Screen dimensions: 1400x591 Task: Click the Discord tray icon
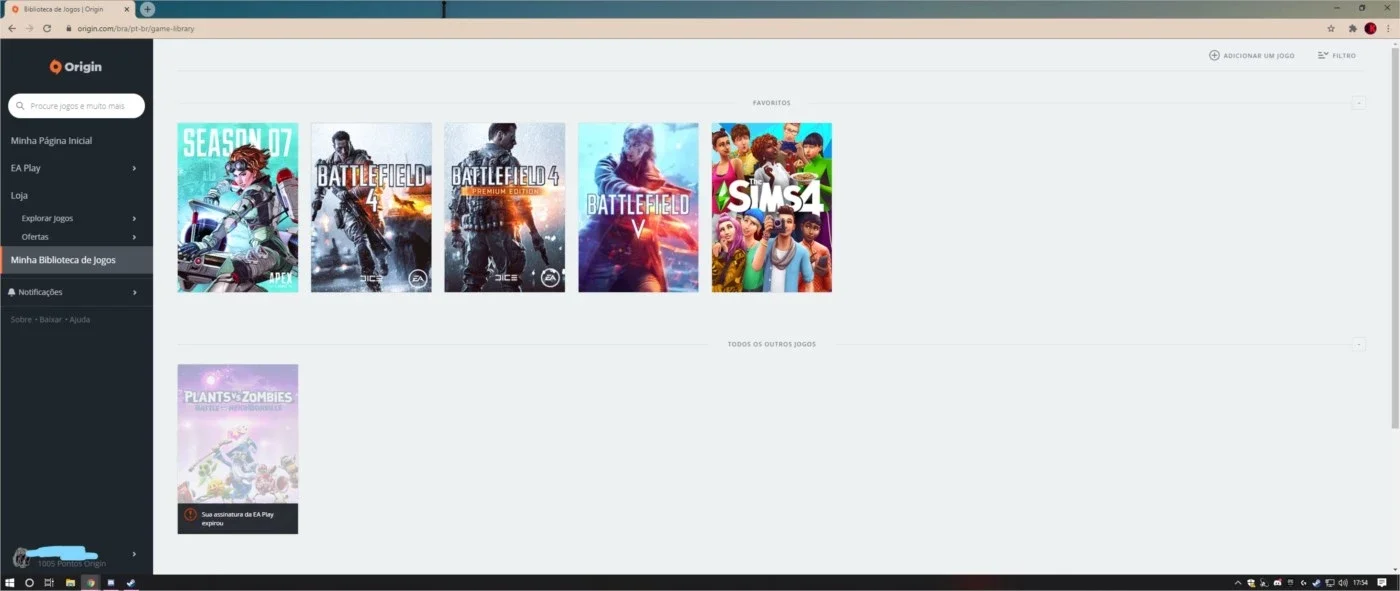tap(1277, 582)
